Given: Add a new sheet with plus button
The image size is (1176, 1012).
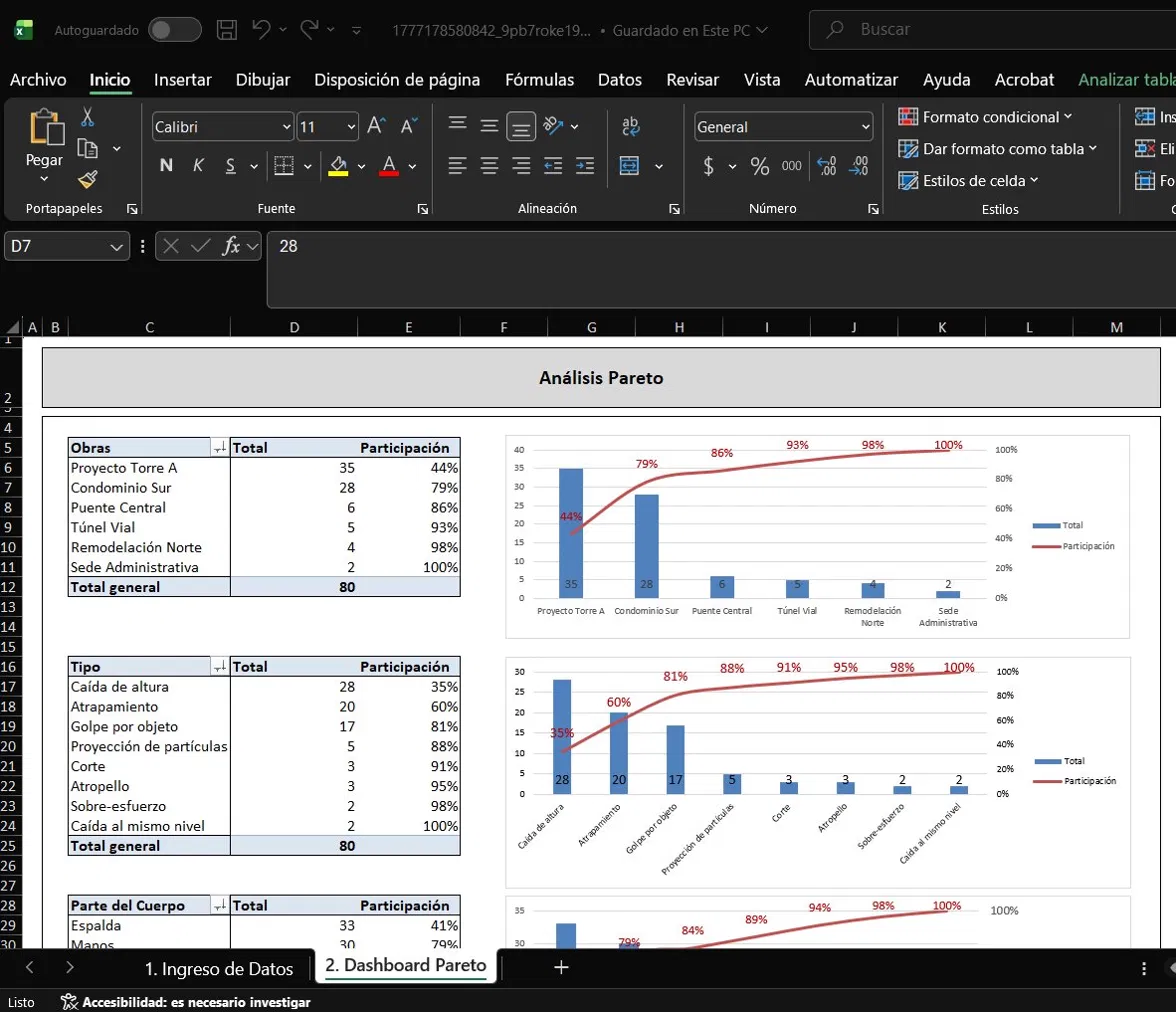Looking at the screenshot, I should pyautogui.click(x=561, y=968).
